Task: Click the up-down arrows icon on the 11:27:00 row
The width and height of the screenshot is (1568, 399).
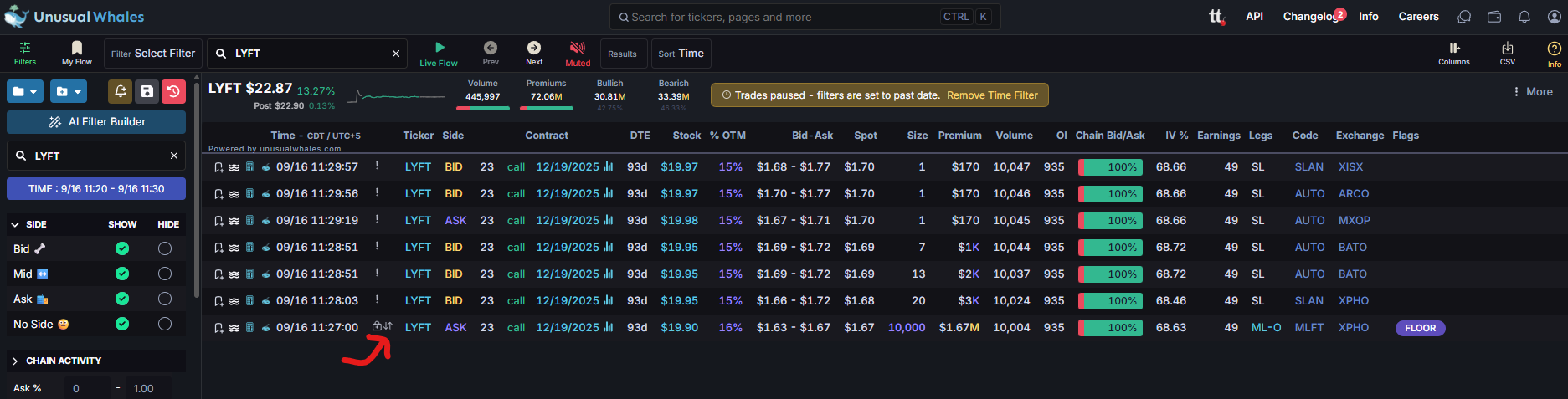Action: [388, 326]
